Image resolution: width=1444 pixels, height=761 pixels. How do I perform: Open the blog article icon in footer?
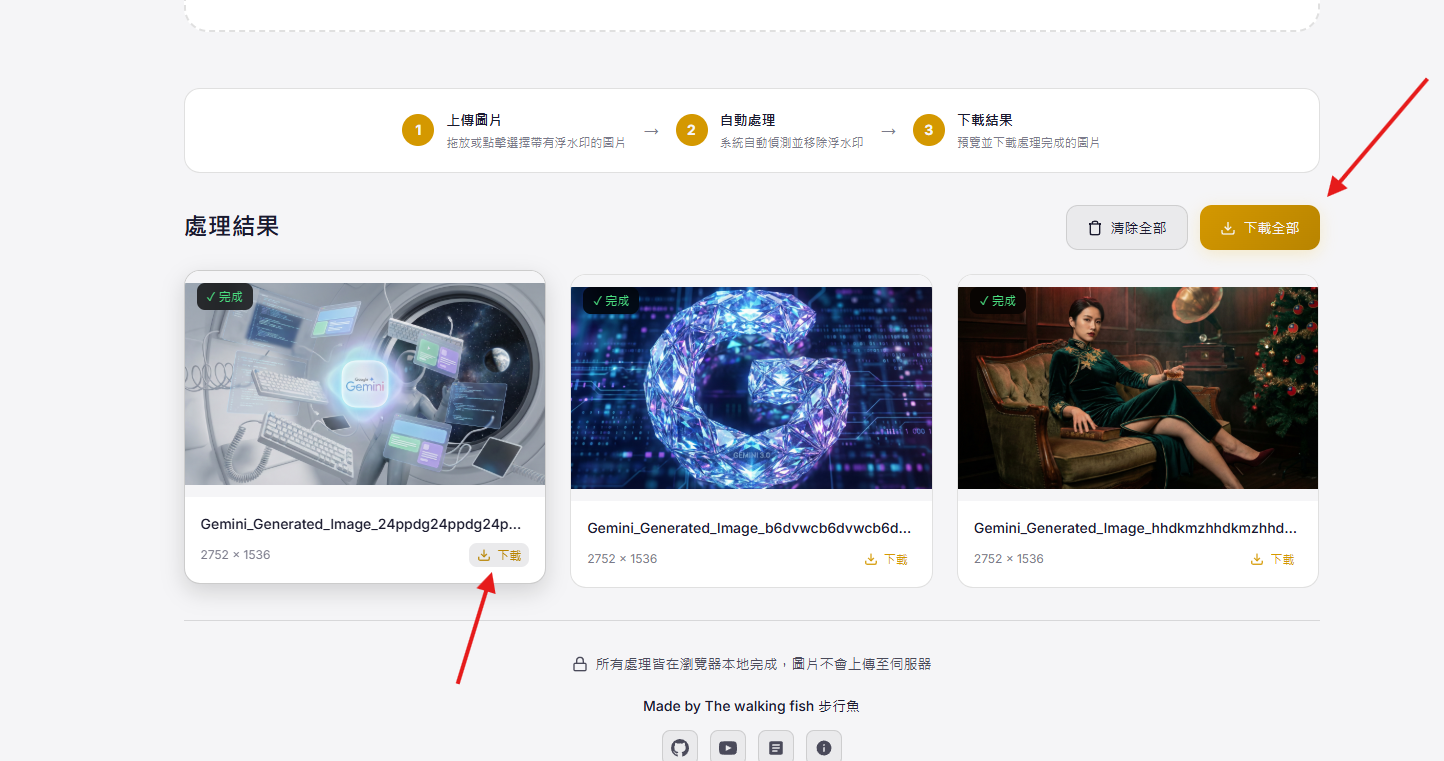tap(776, 747)
